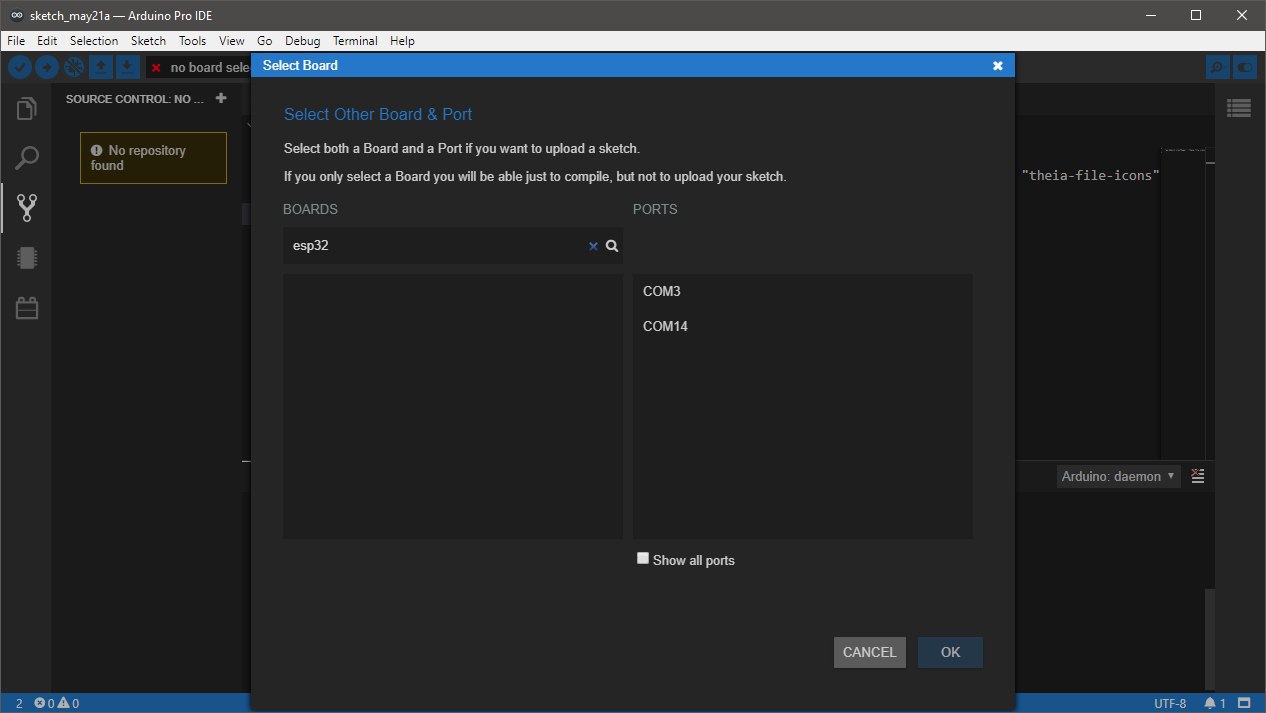Enable the Show all ports checkbox

(643, 559)
